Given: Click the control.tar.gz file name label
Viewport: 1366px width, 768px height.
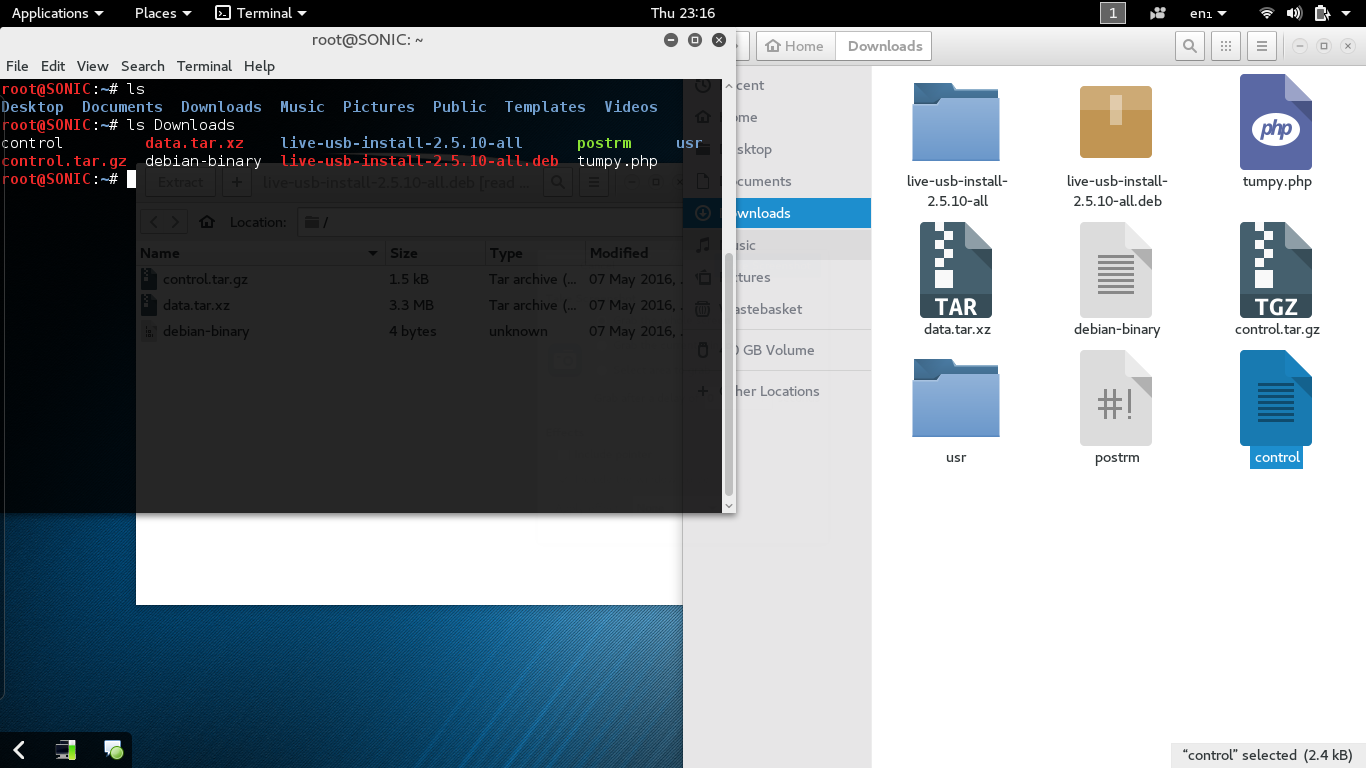Looking at the screenshot, I should click(x=1277, y=329).
